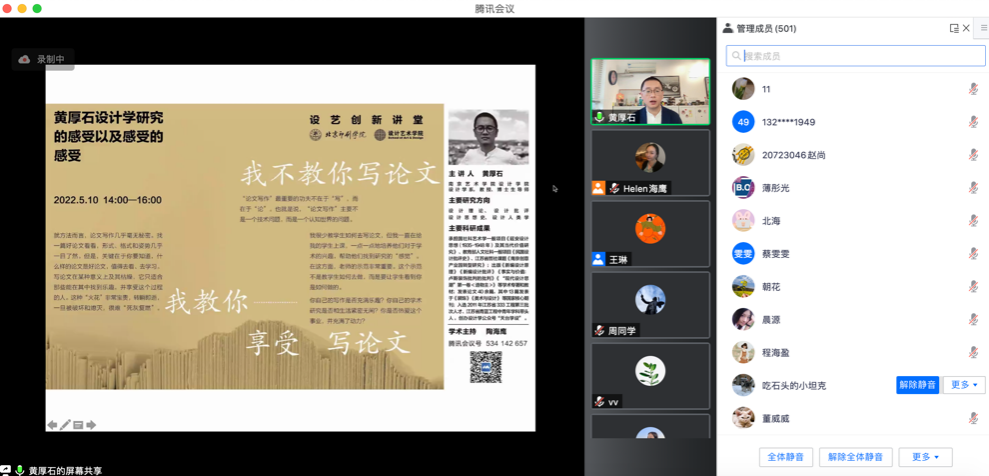Click the previous slide arrow on presentation
989x476 pixels.
(53, 425)
